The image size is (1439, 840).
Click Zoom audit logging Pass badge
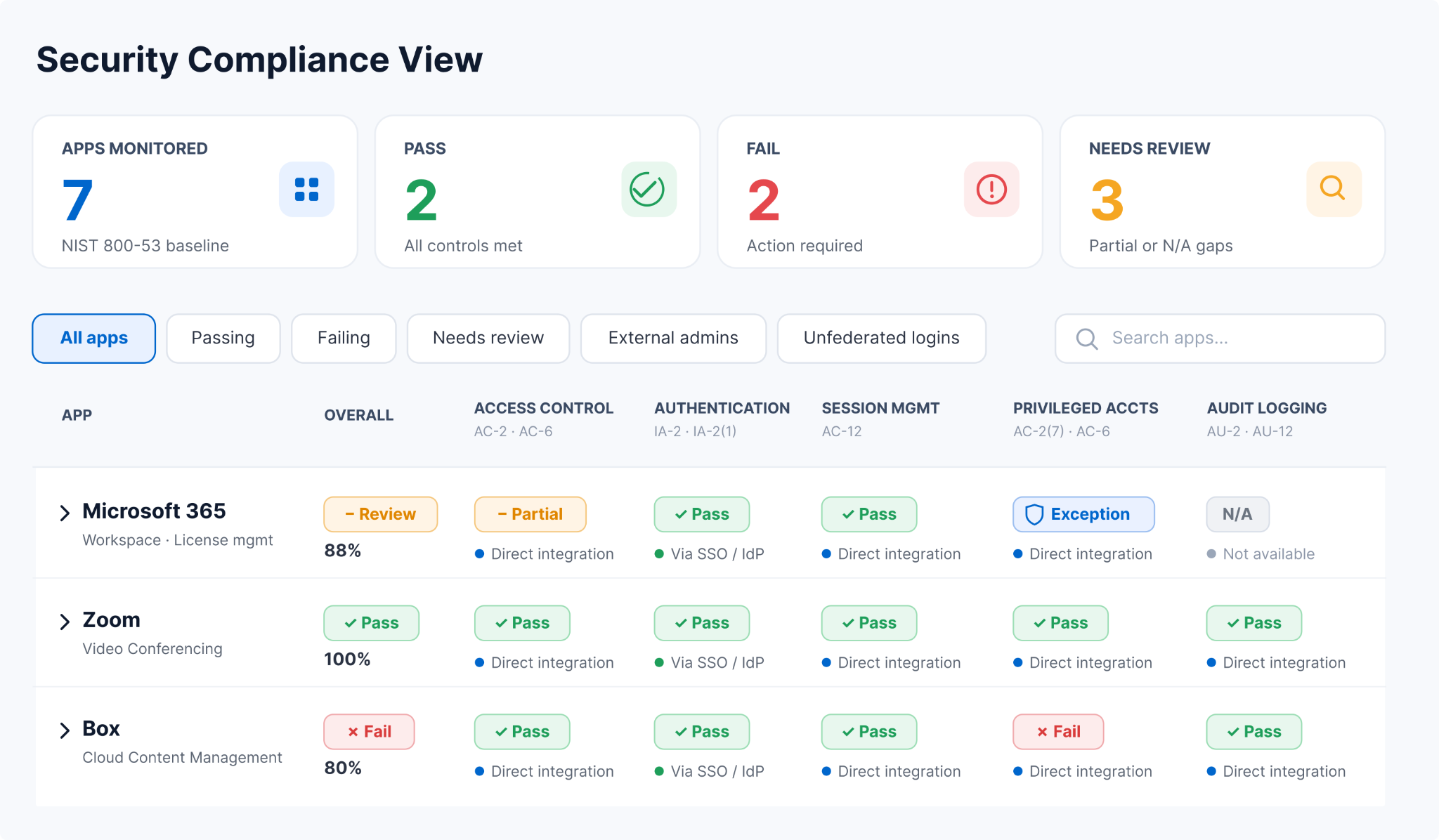(x=1254, y=623)
